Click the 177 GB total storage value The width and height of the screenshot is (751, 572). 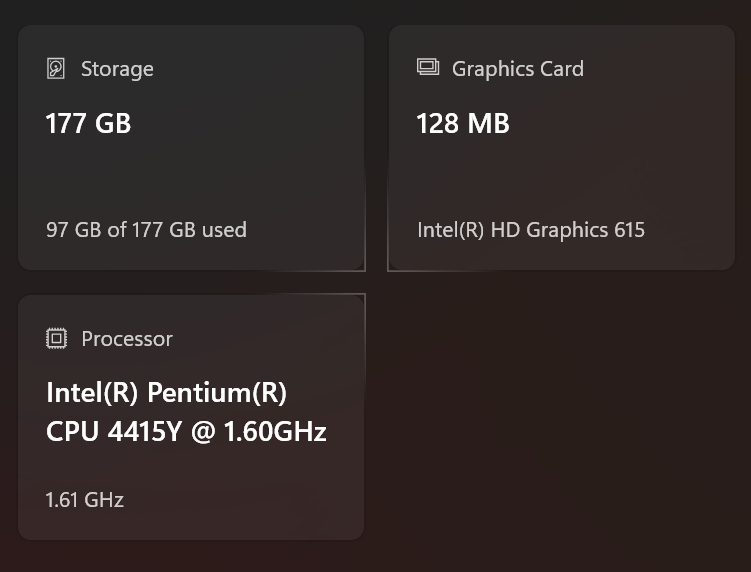(88, 124)
